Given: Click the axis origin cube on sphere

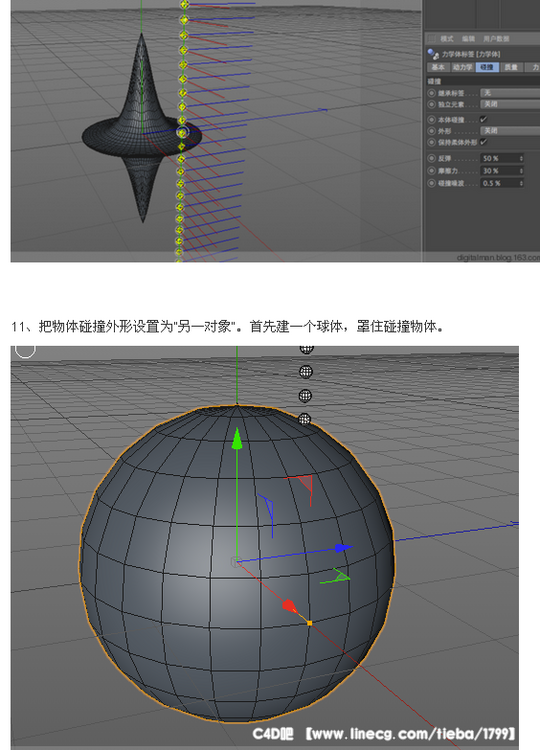Looking at the screenshot, I should pos(235,562).
